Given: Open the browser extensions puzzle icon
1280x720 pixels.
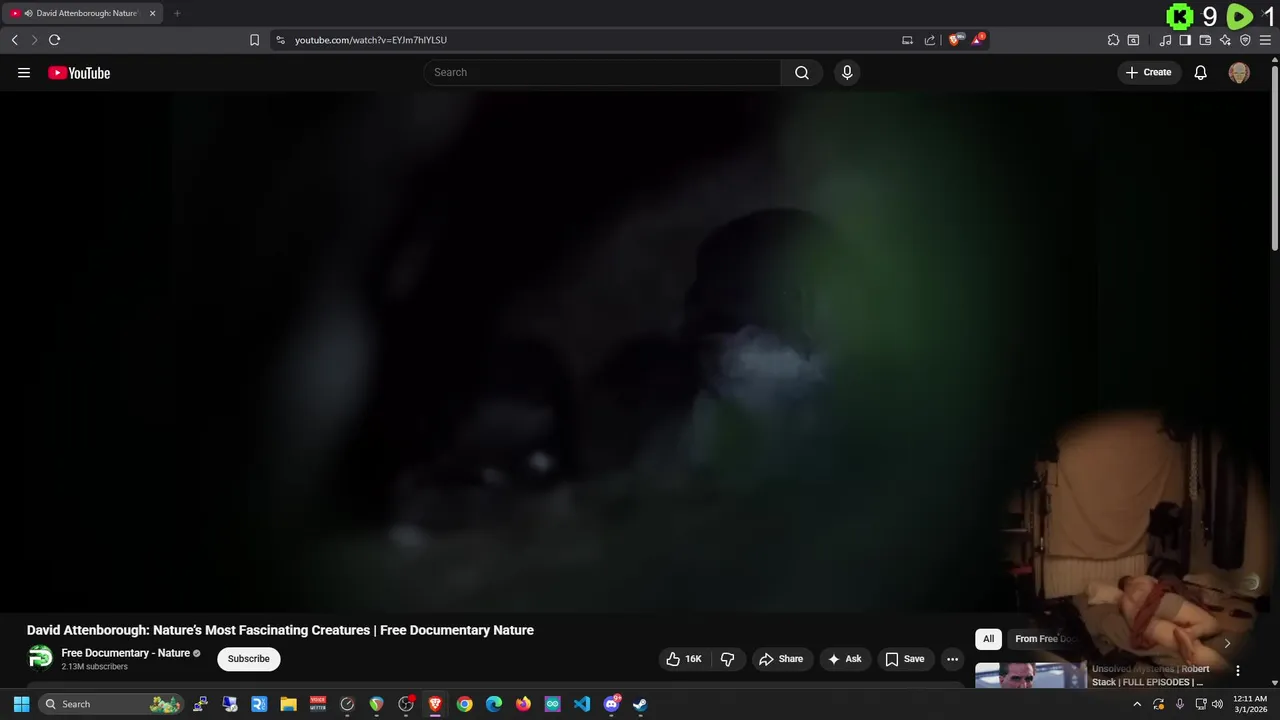Looking at the screenshot, I should click(1113, 40).
